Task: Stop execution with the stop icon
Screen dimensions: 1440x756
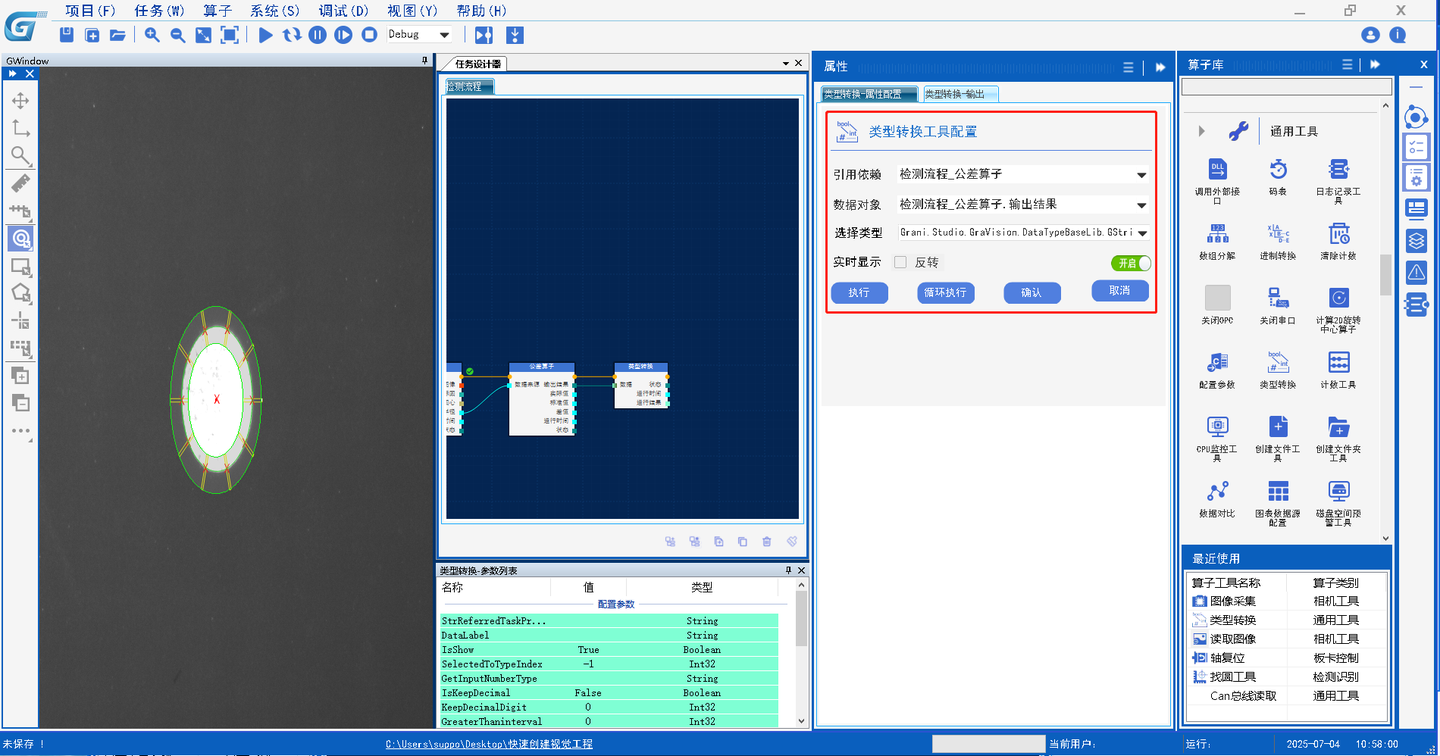Action: point(369,35)
